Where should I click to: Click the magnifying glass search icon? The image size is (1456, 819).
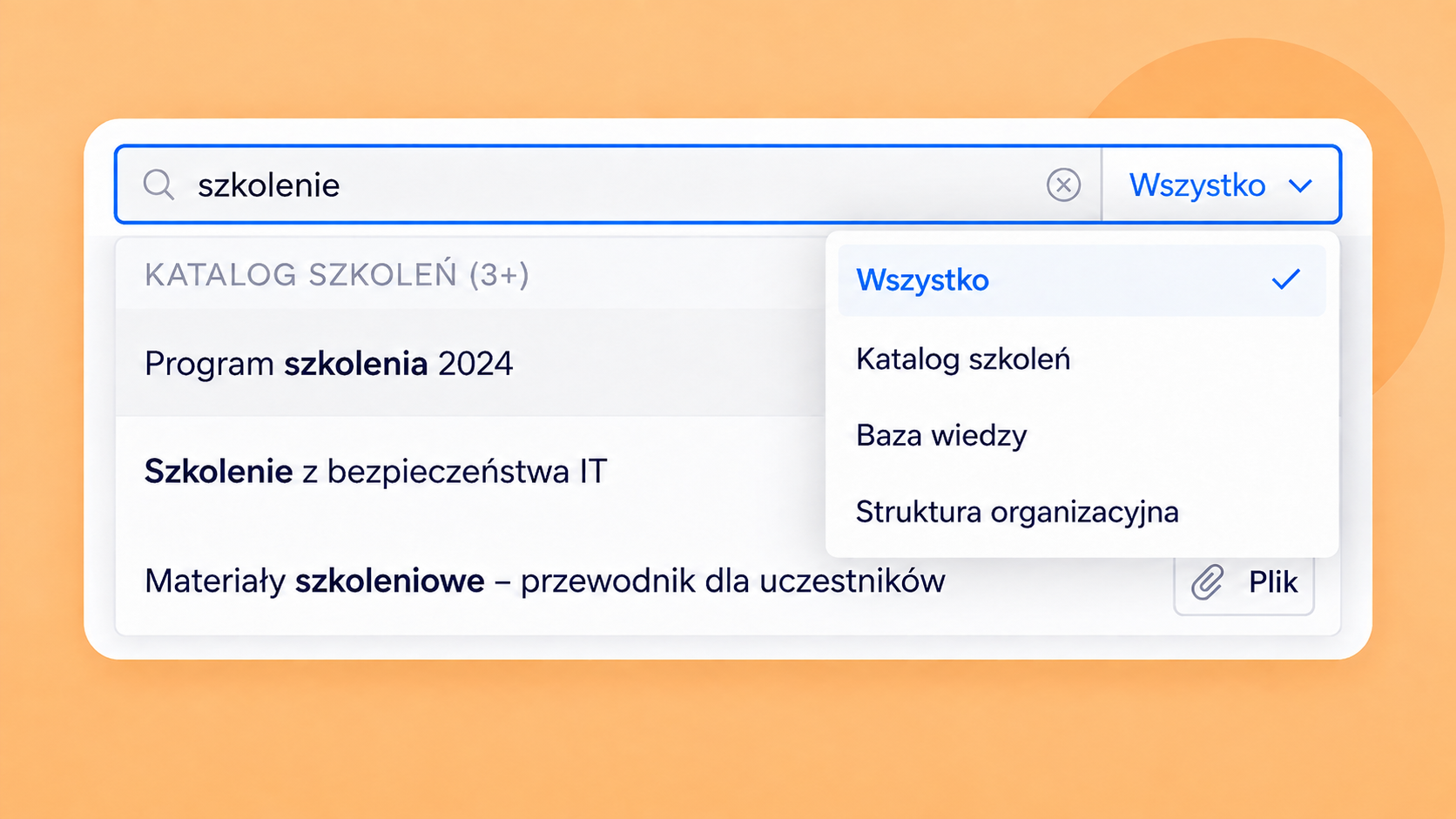(x=158, y=185)
